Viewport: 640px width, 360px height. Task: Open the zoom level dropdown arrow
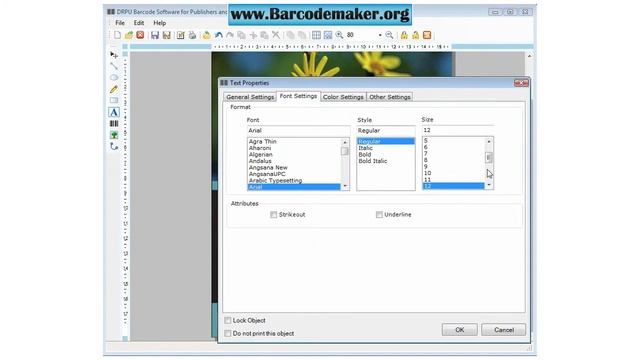380,35
